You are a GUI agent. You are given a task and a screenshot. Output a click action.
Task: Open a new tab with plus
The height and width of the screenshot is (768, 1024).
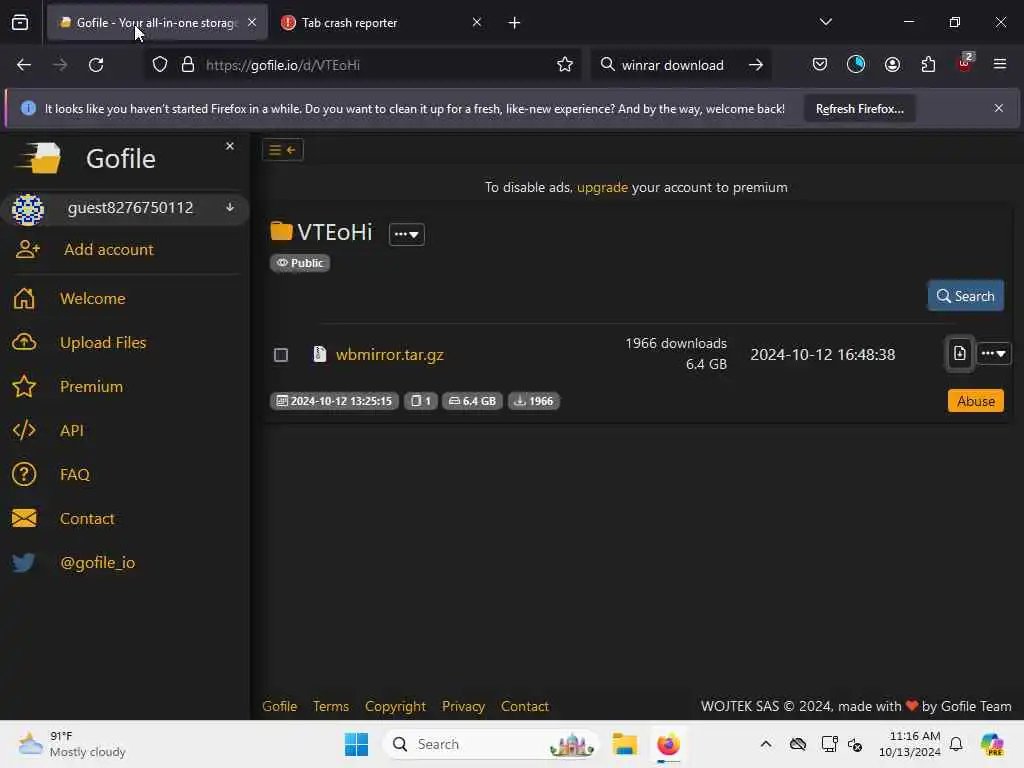515,23
